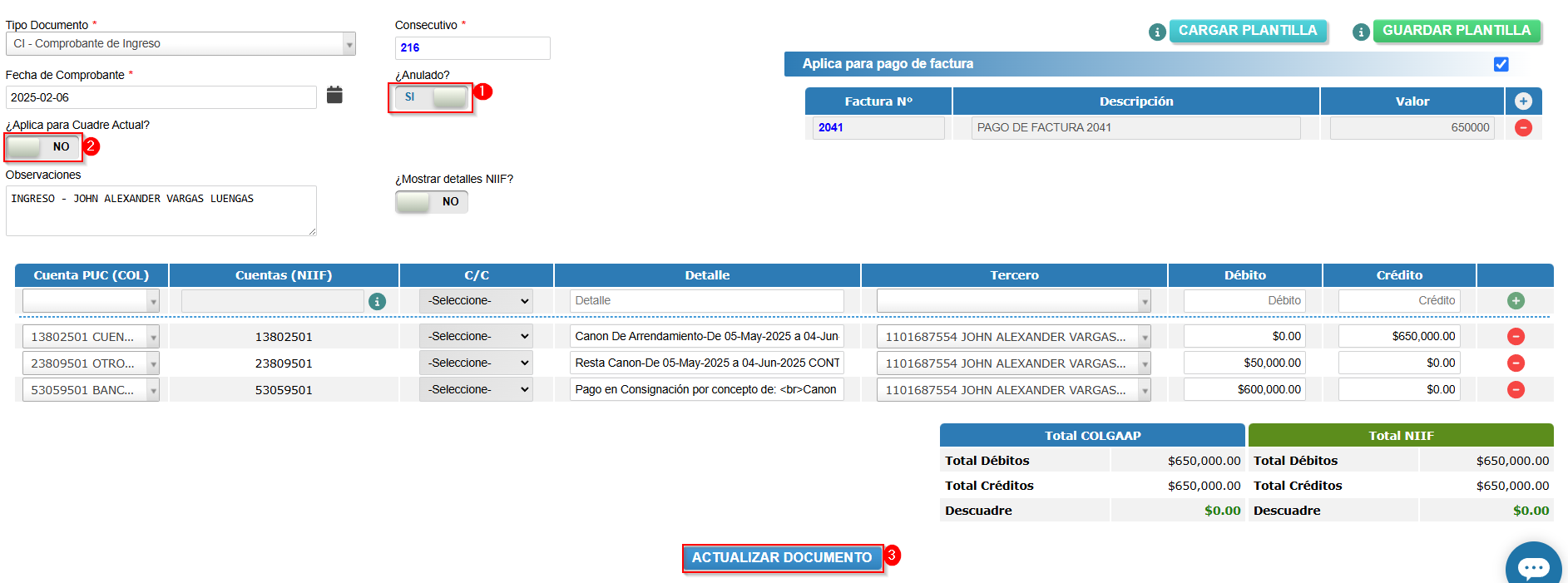The image size is (1568, 583).
Task: Open the chat support bubble
Action: tap(1532, 566)
